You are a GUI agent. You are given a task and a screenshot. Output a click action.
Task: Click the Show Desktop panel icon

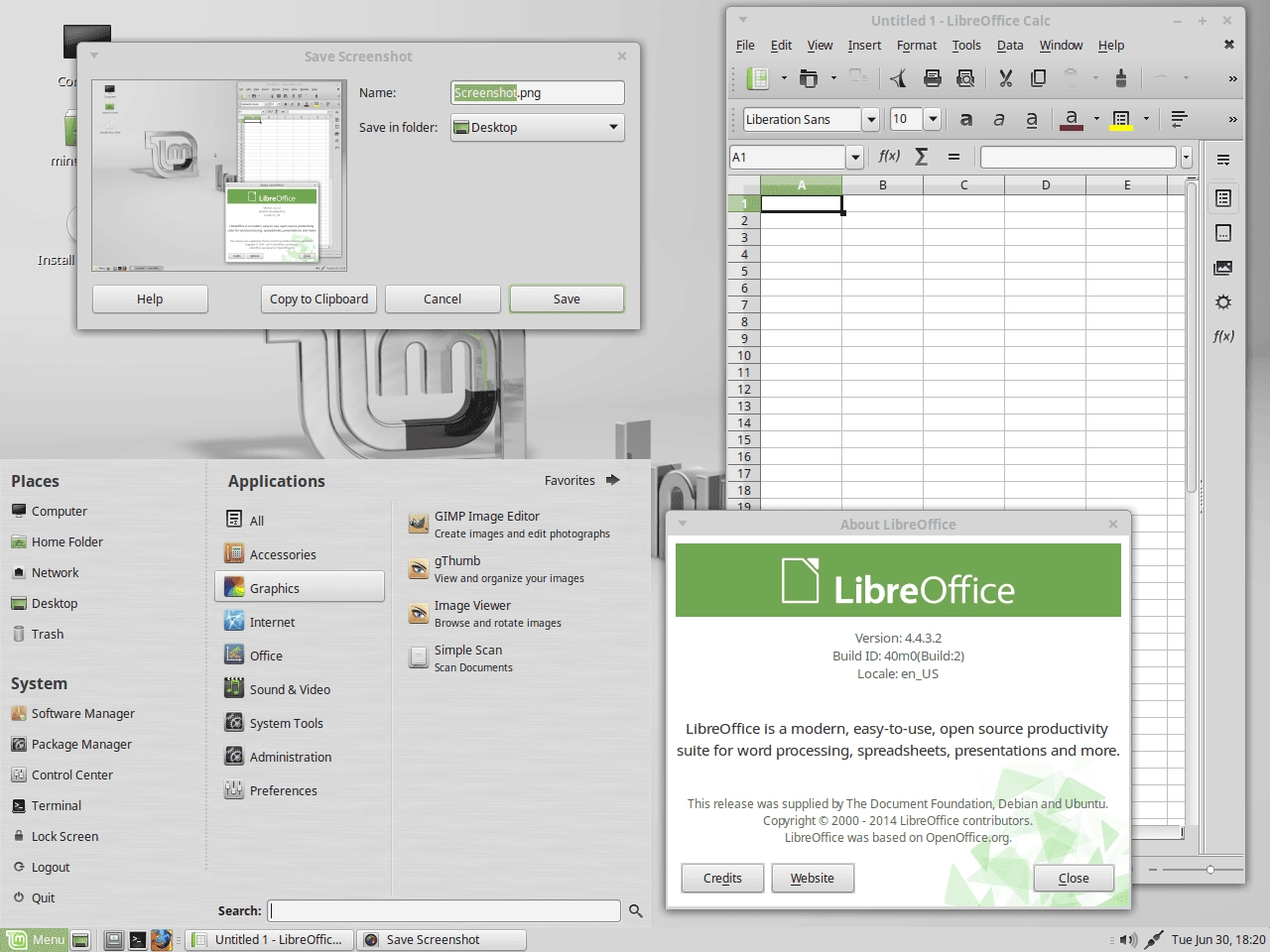click(81, 939)
